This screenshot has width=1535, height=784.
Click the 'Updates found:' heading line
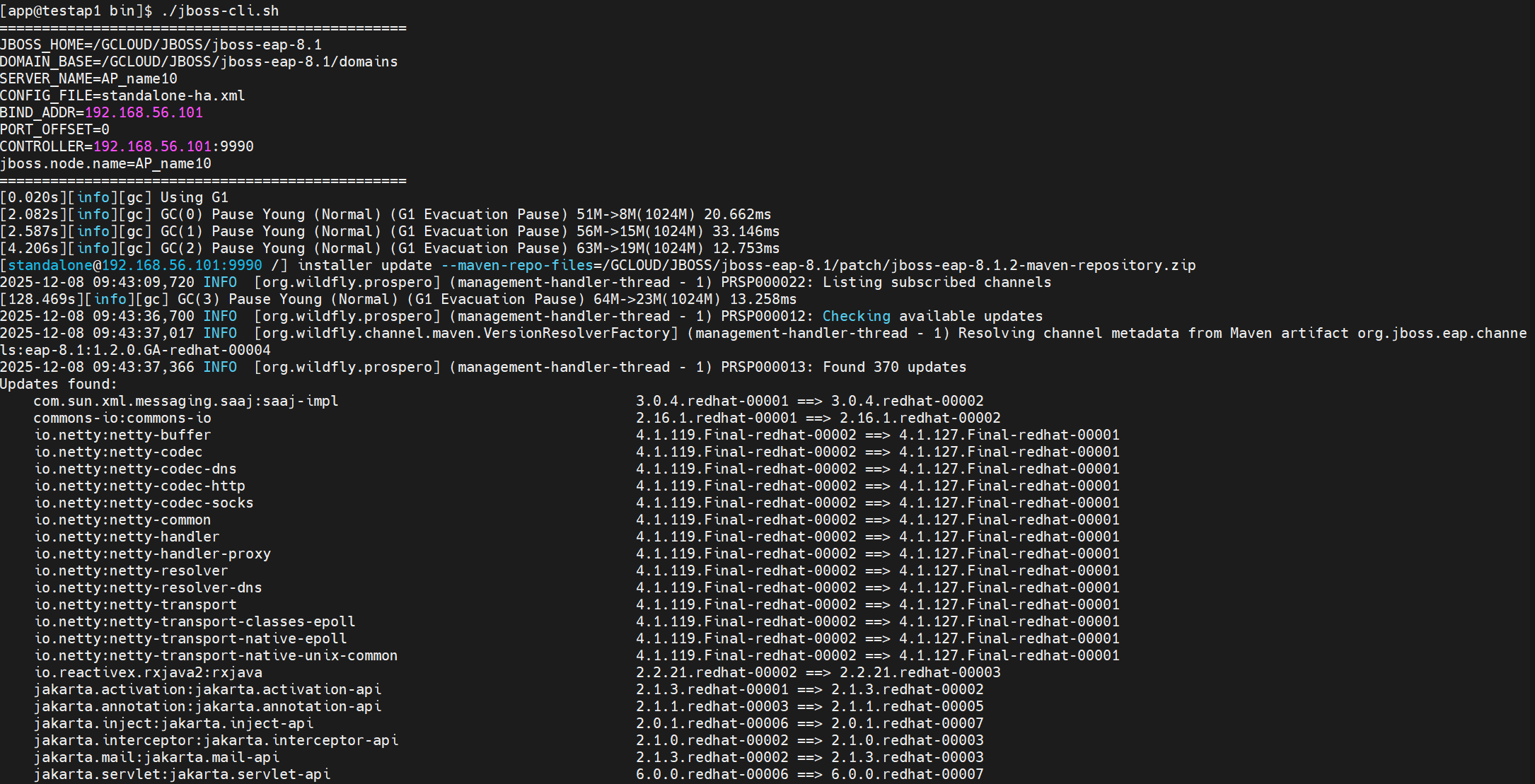click(59, 384)
